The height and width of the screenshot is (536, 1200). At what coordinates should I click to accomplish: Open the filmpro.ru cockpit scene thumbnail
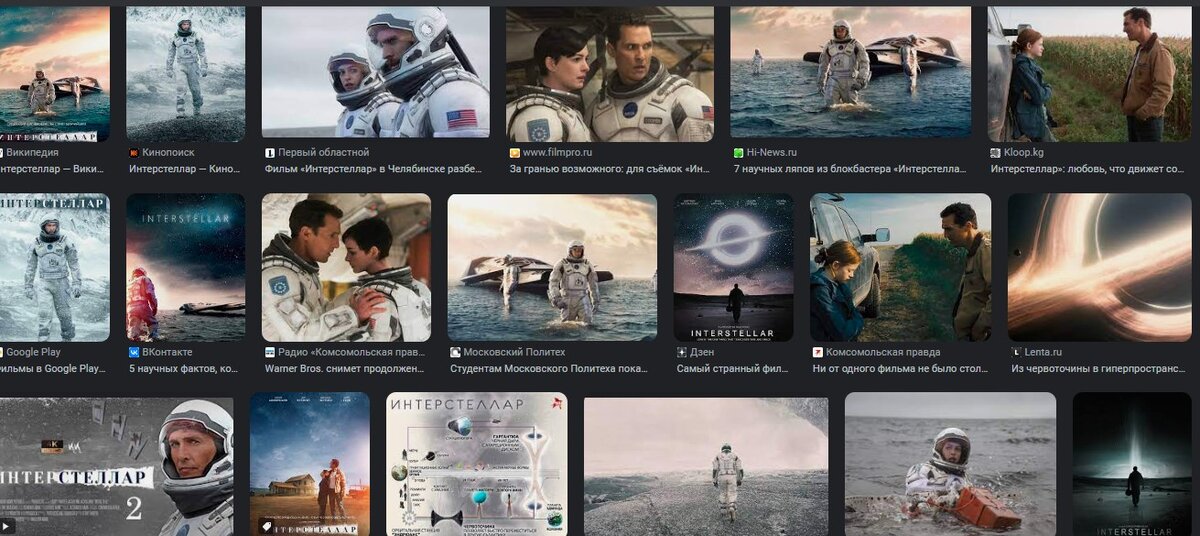(610, 74)
